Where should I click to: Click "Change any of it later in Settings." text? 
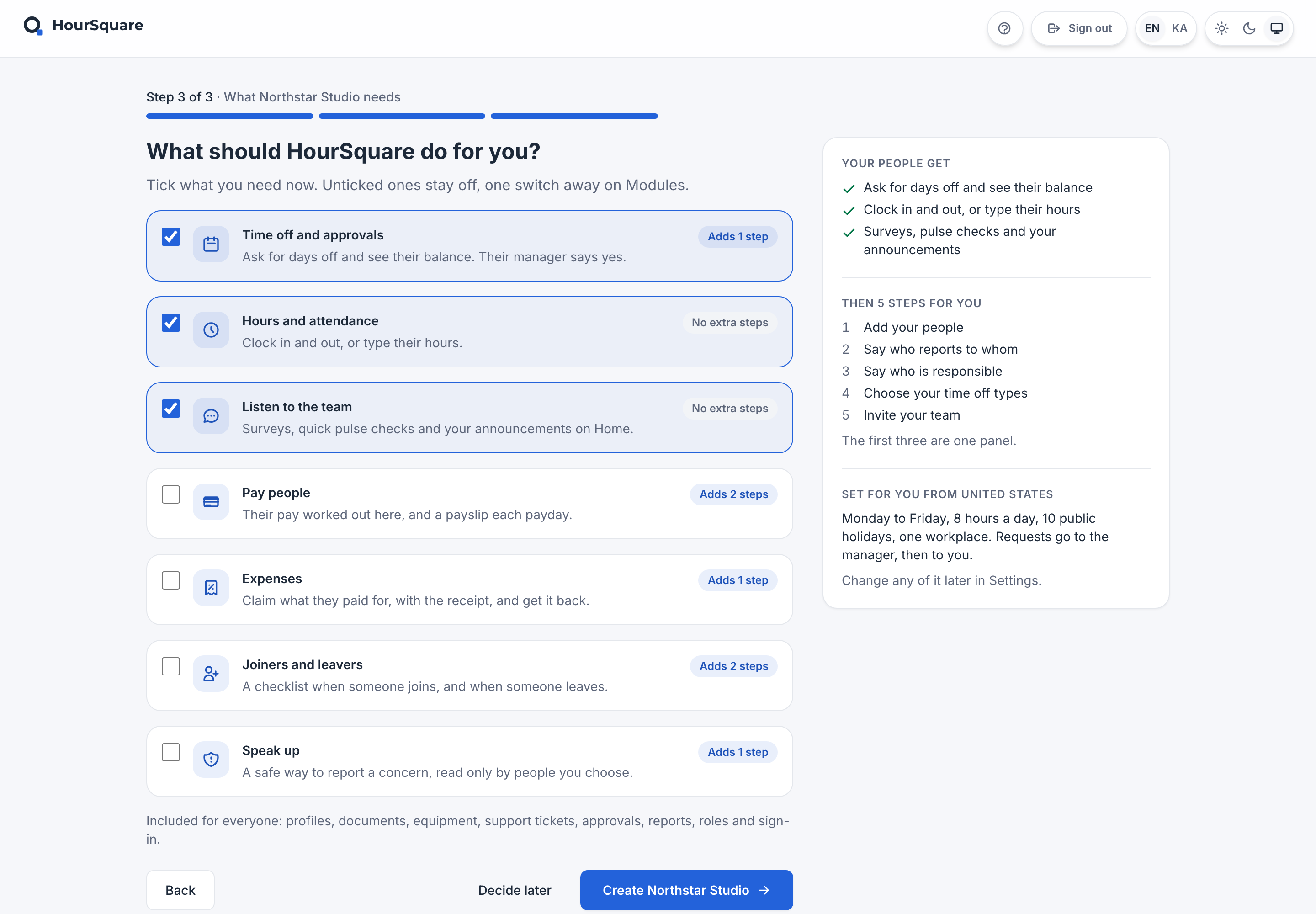[x=941, y=580]
